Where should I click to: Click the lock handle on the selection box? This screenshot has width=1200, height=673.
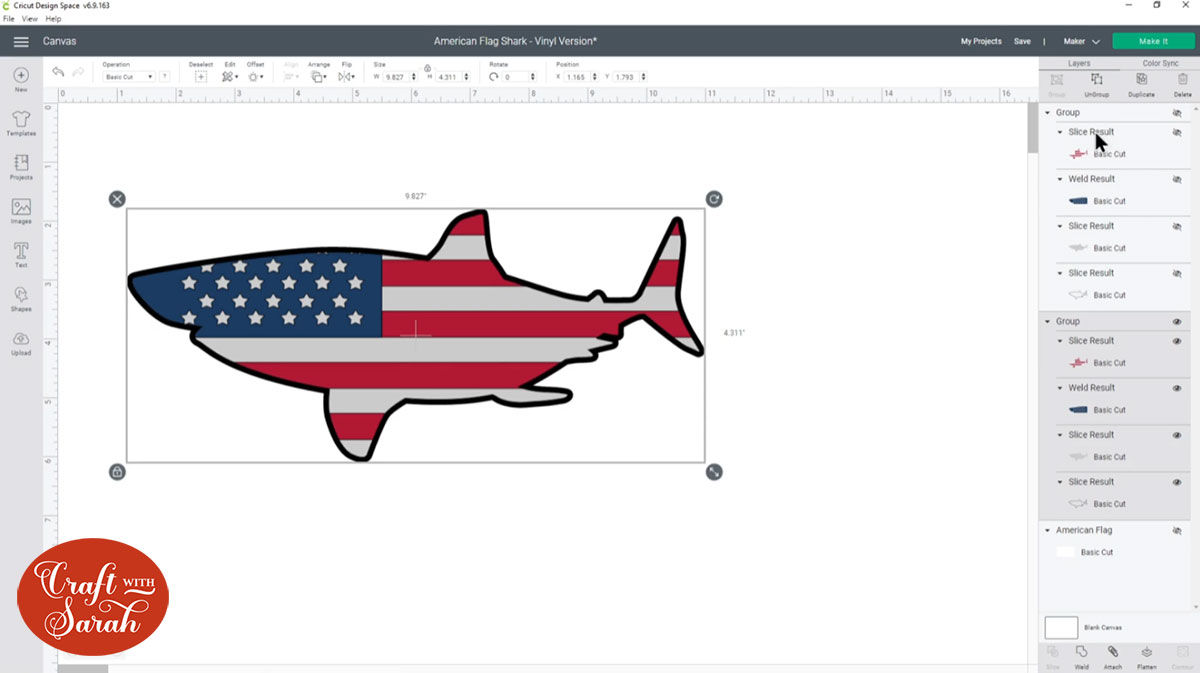[x=117, y=472]
